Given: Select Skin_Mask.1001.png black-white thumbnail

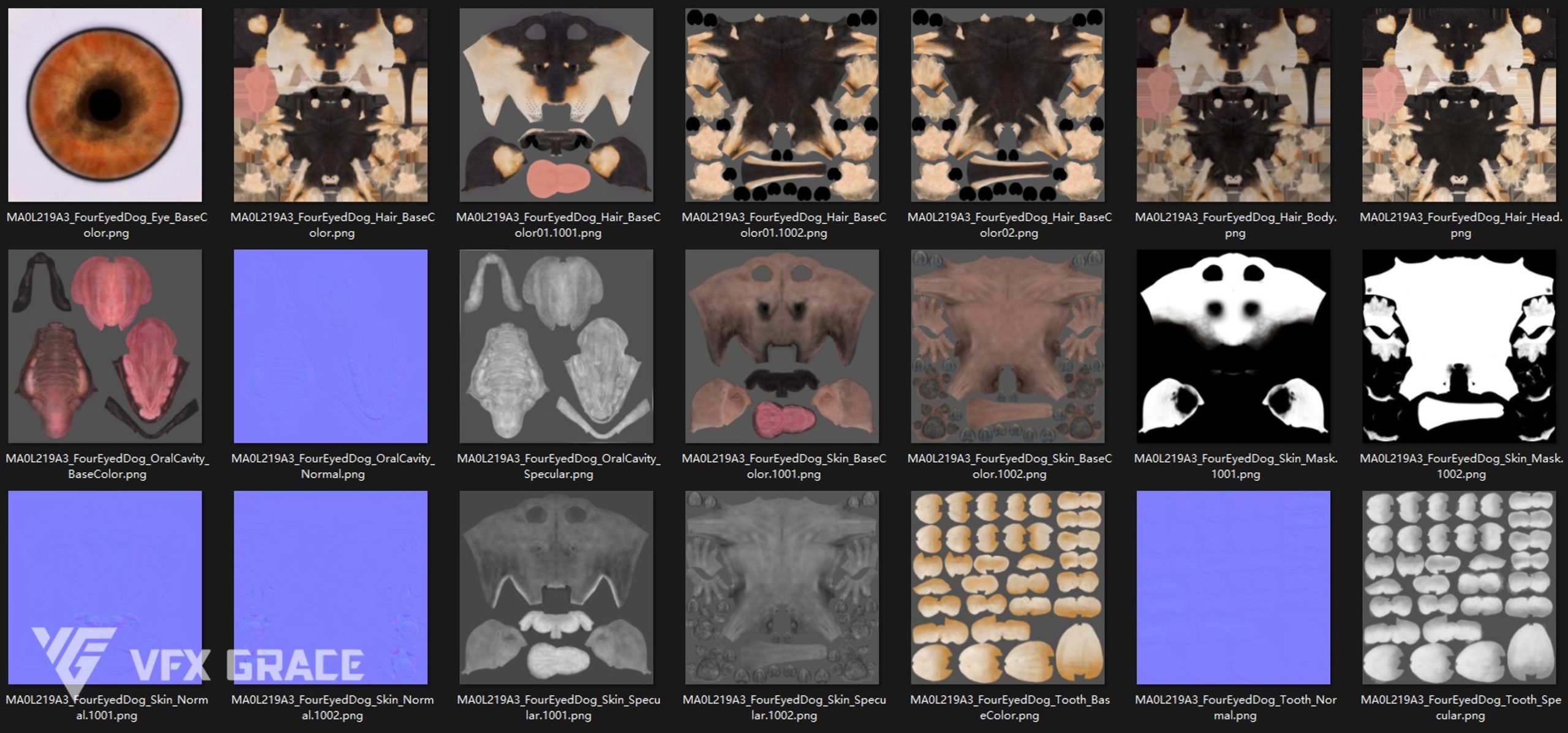Looking at the screenshot, I should pos(1234,346).
